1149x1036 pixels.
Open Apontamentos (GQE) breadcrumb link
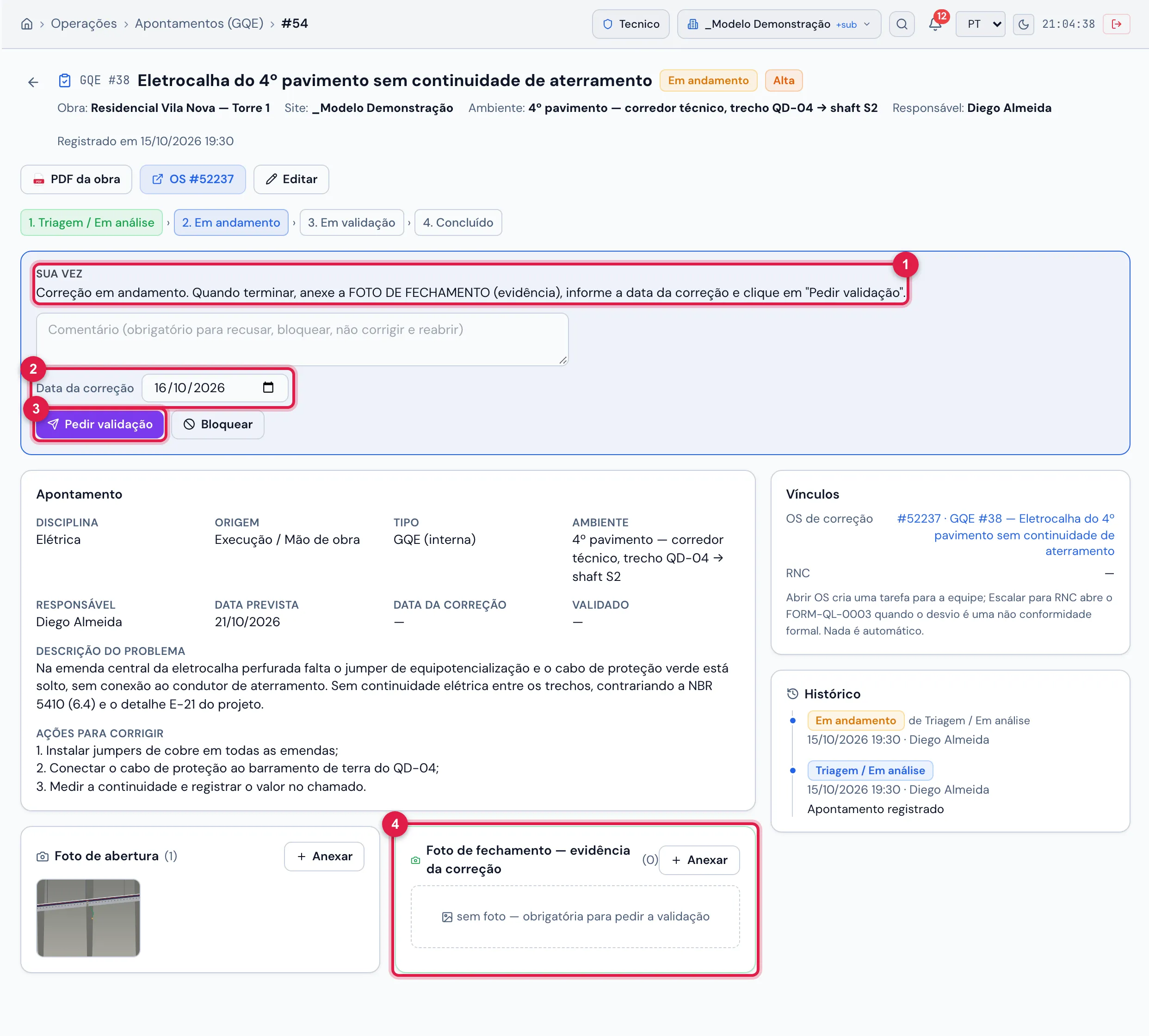coord(199,23)
